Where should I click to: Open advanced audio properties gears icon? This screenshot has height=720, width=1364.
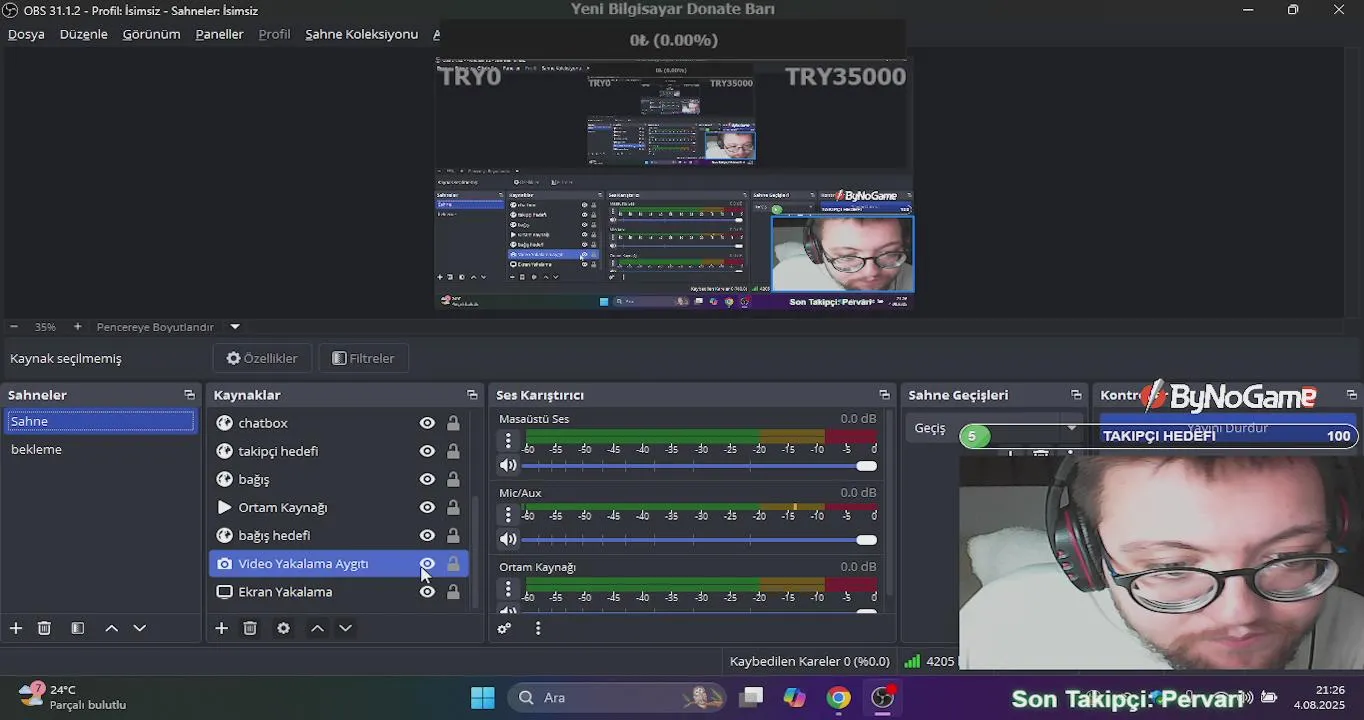504,628
